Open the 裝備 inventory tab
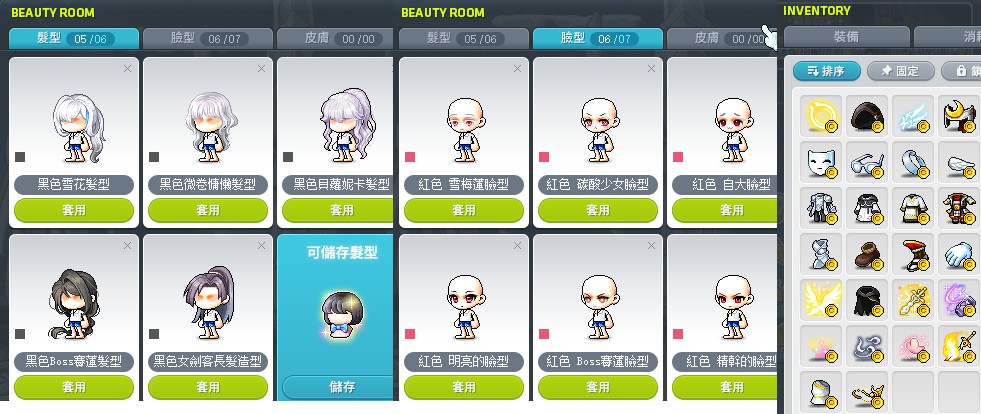The width and height of the screenshot is (981, 414). [x=846, y=37]
